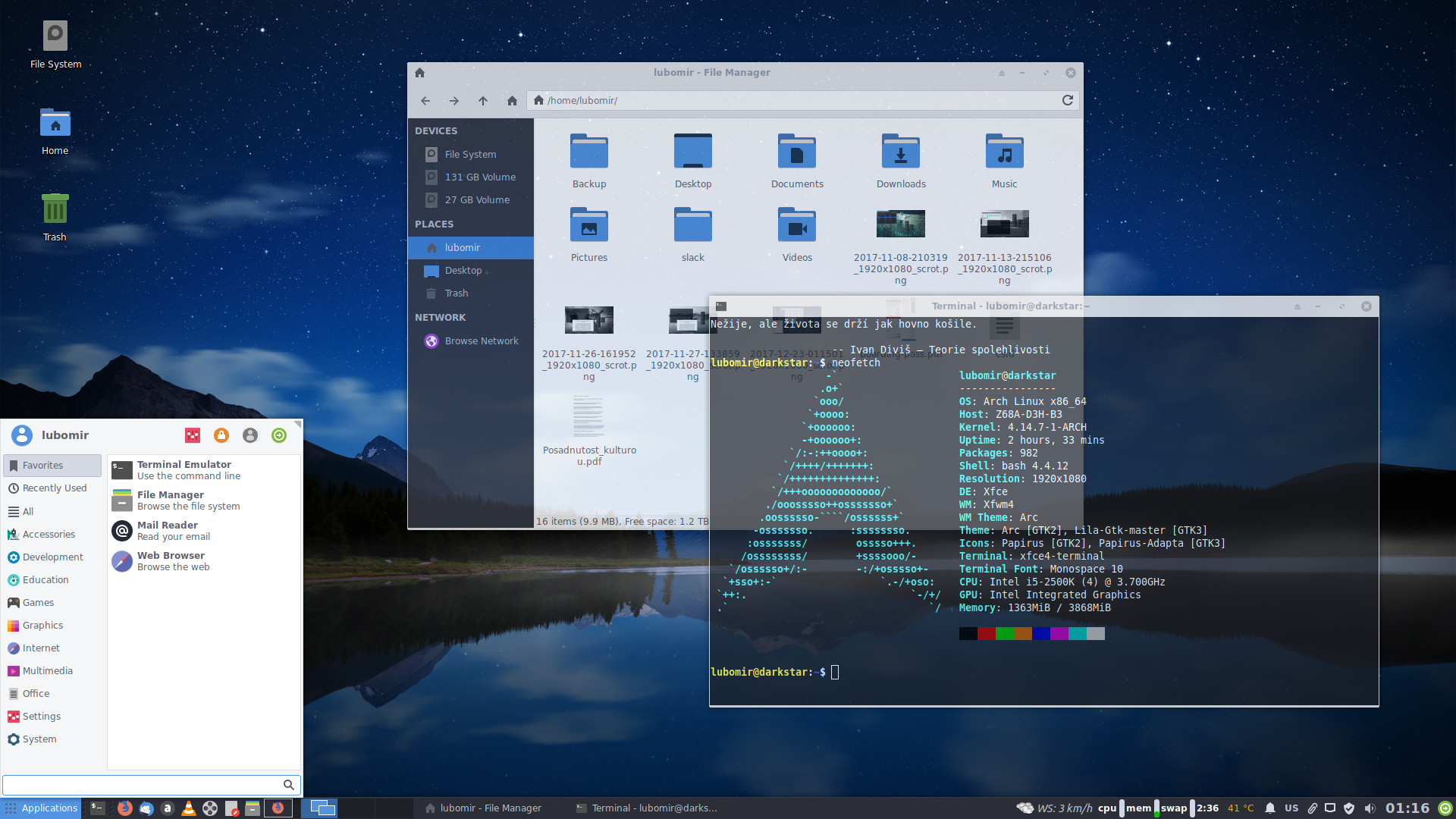Launch Mail Reader from Favorites

click(204, 531)
